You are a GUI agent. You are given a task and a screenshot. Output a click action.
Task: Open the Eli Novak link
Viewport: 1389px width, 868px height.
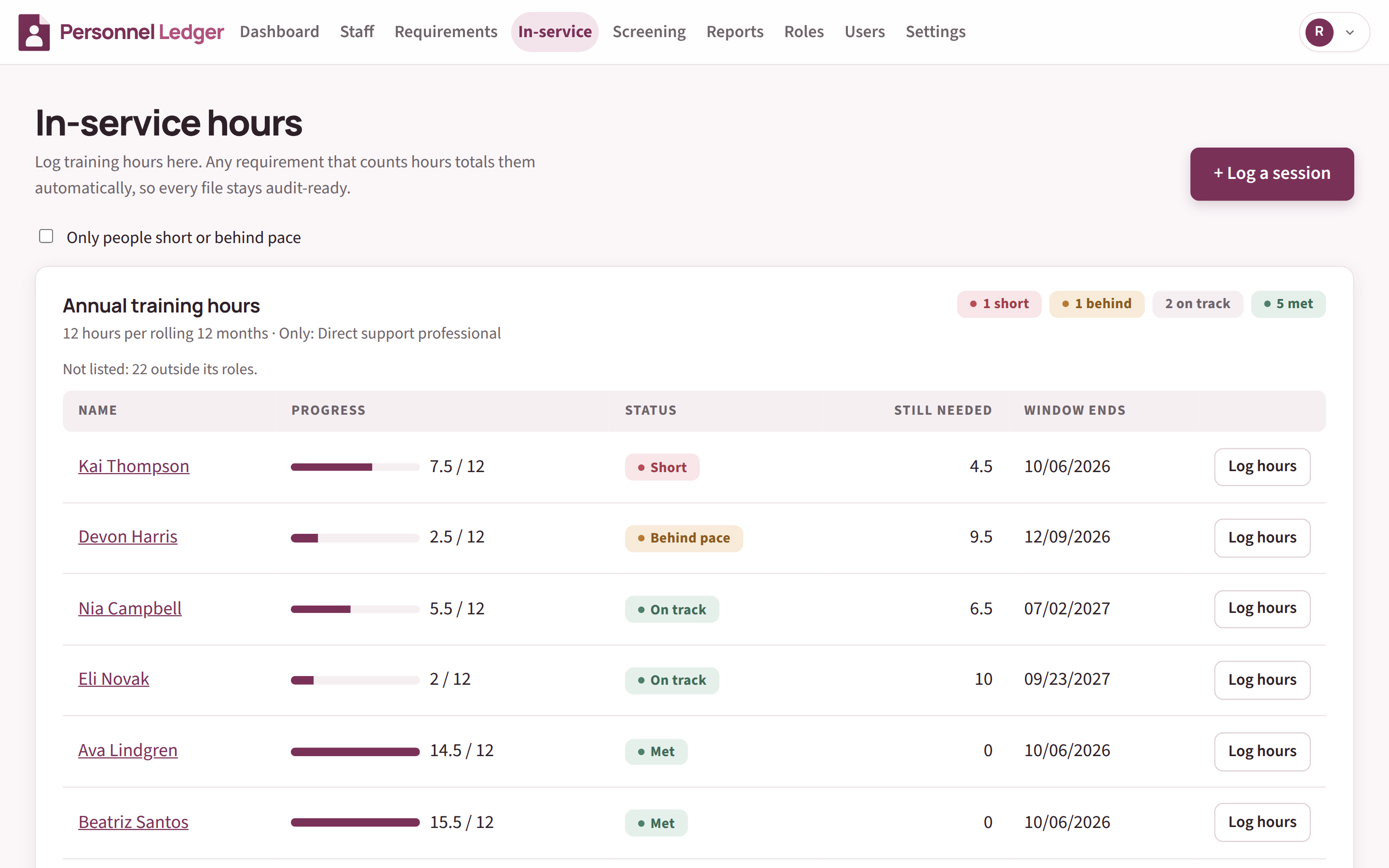(x=114, y=679)
